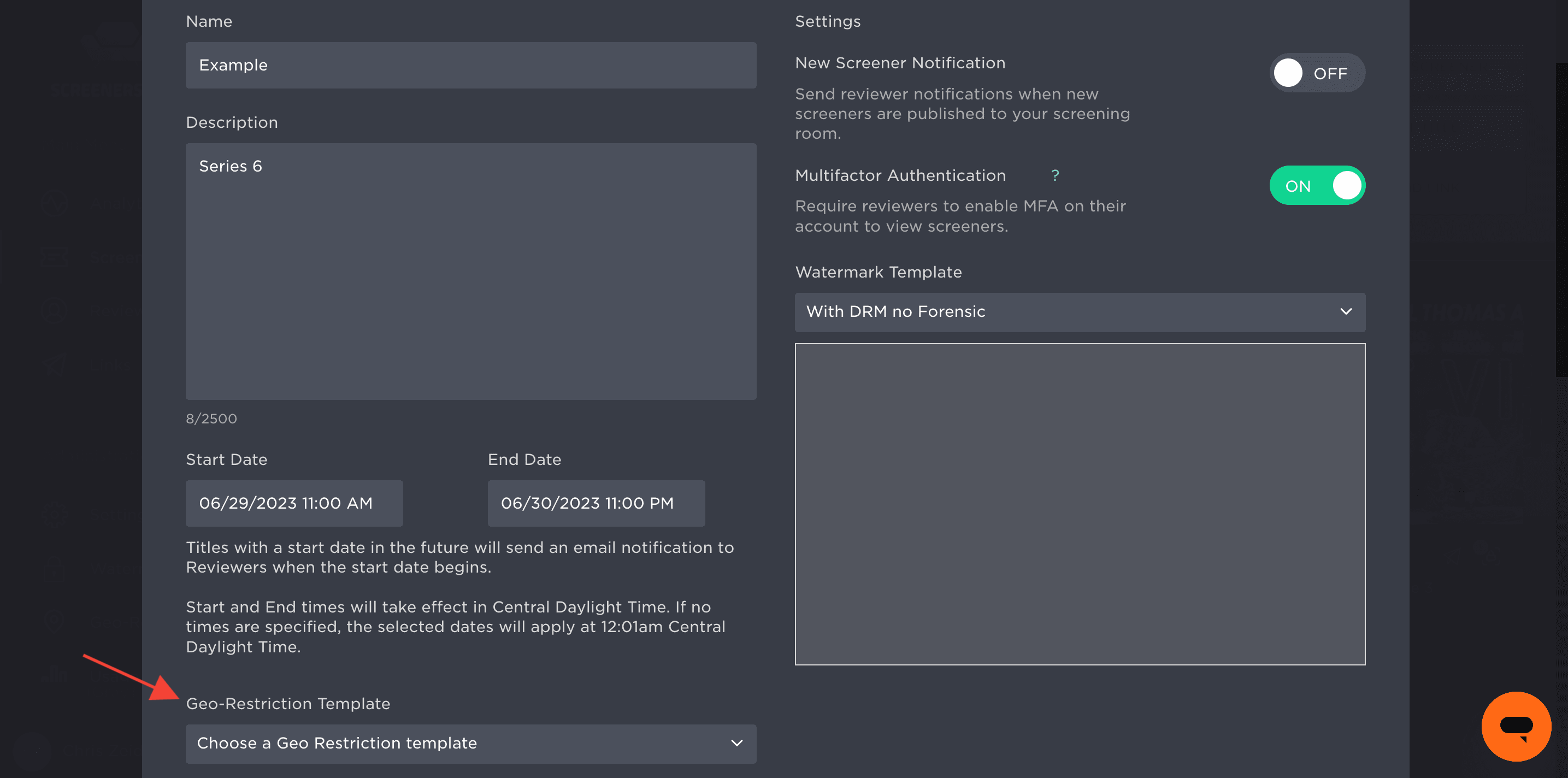Click the Watermark lock icon in sidebar
This screenshot has width=1568, height=778.
click(55, 569)
